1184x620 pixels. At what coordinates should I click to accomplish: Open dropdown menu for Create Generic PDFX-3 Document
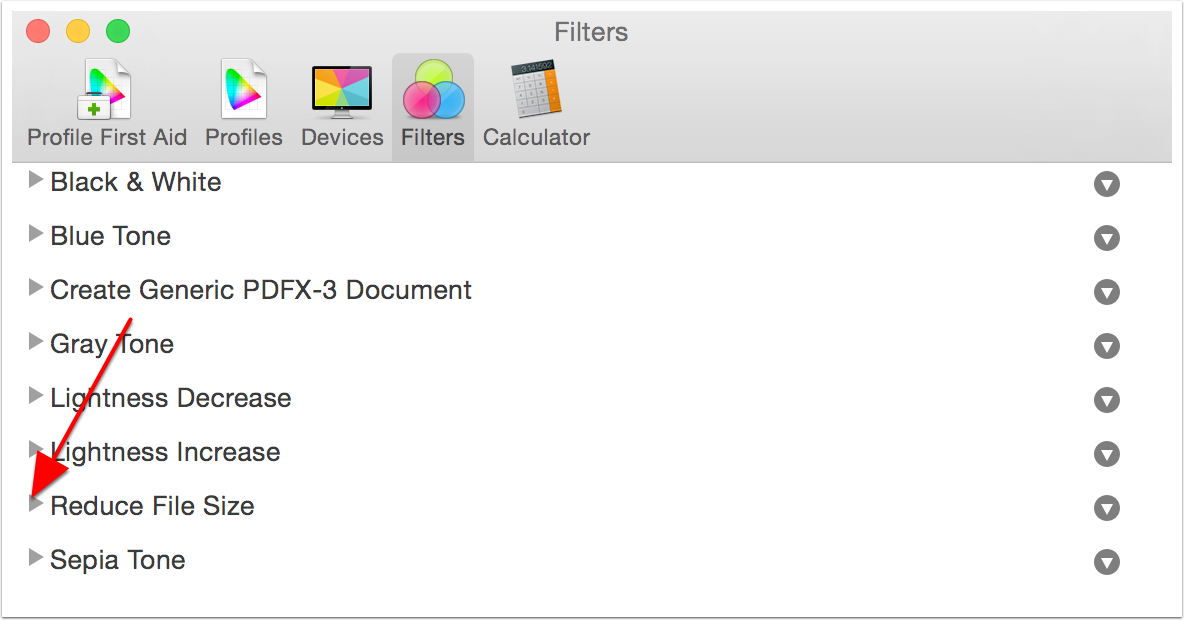coord(1106,292)
